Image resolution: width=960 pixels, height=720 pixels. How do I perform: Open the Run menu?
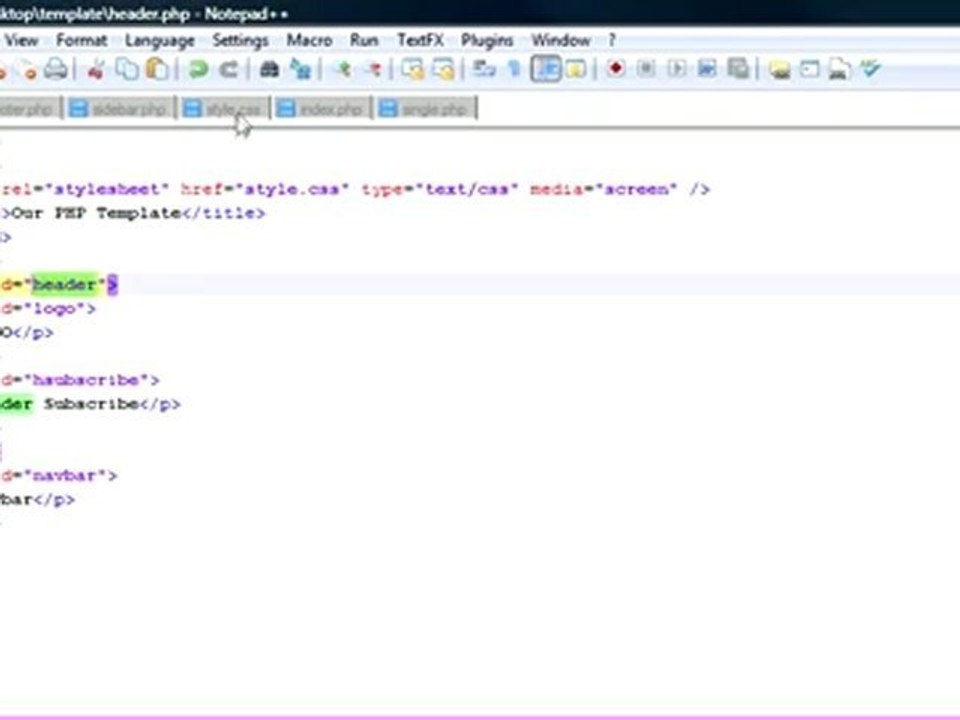click(x=364, y=40)
